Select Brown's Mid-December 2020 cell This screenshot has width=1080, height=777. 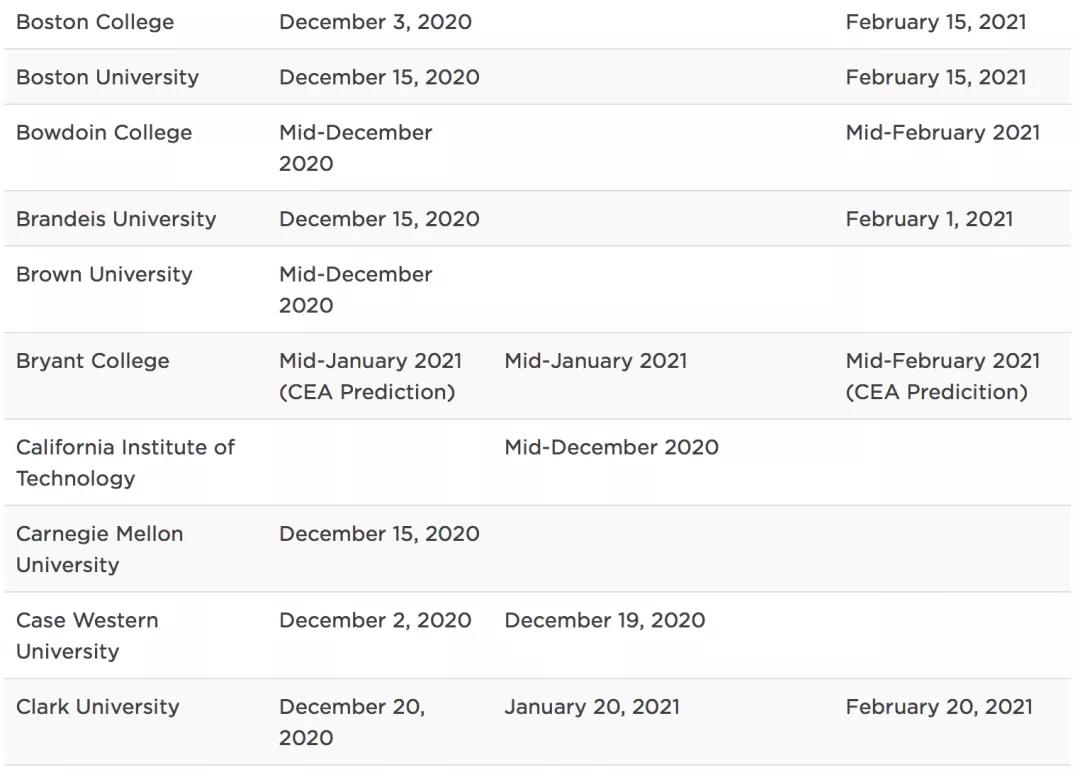355,289
